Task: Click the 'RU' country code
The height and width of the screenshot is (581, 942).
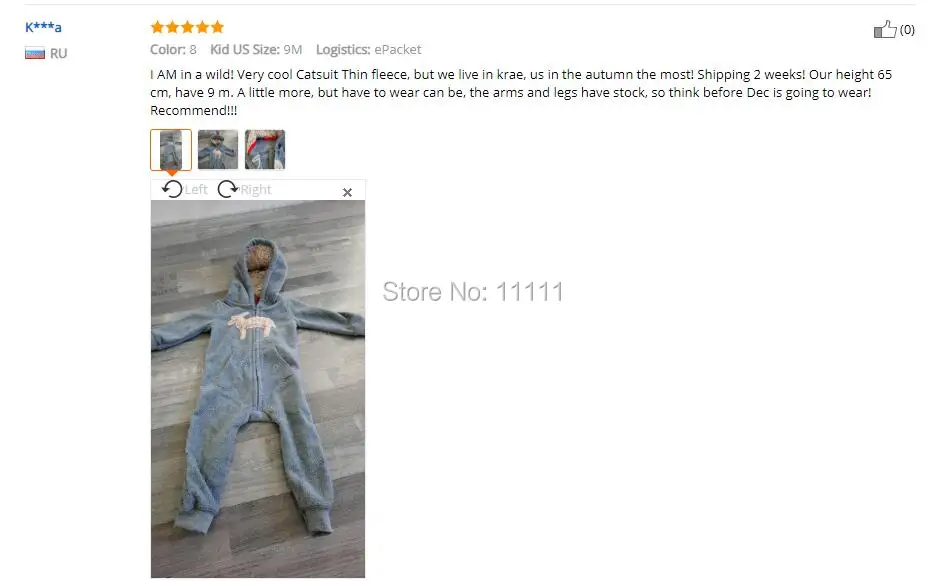Action: 58,53
